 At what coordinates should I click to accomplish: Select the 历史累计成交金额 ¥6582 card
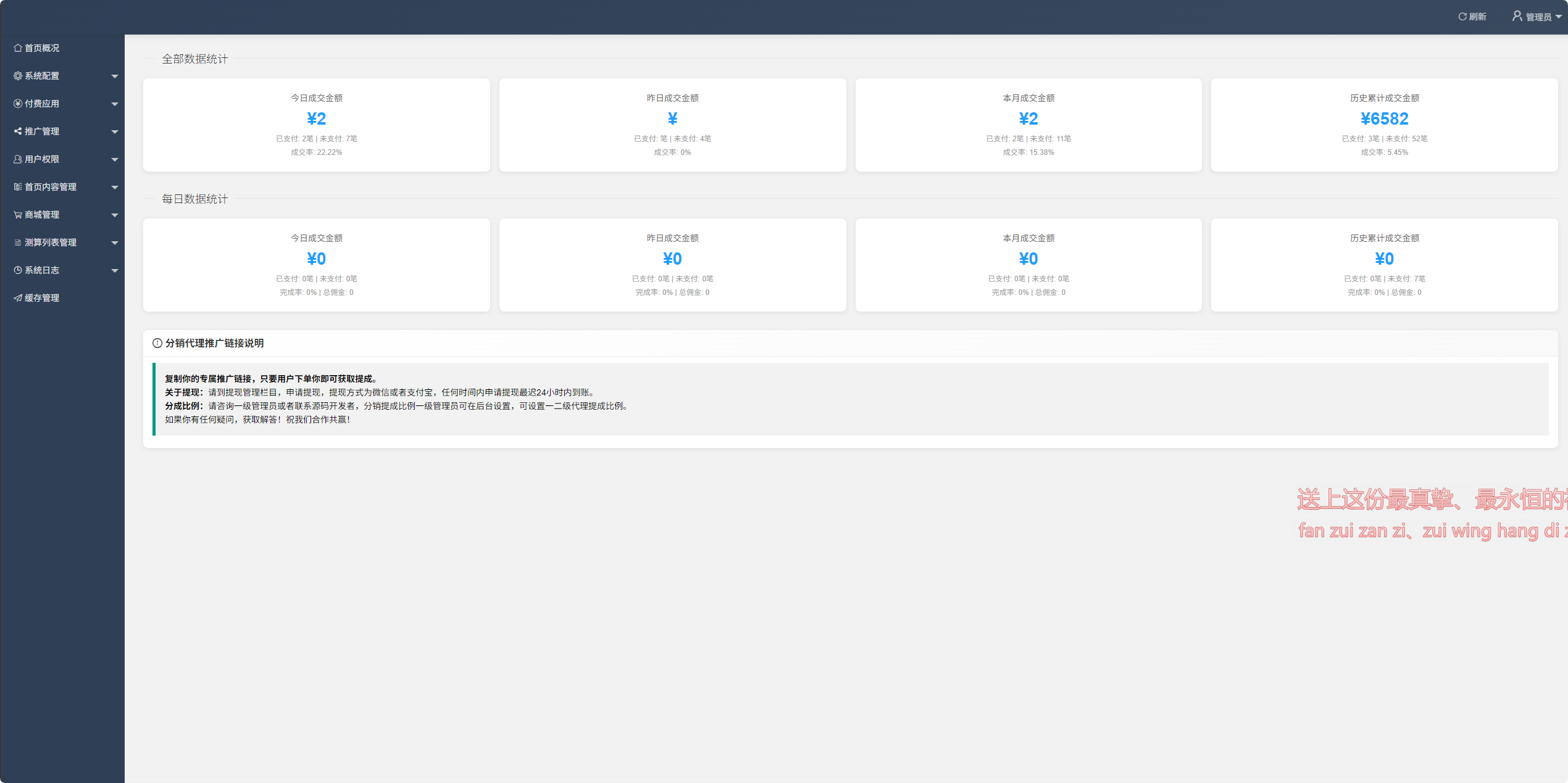pos(1384,125)
